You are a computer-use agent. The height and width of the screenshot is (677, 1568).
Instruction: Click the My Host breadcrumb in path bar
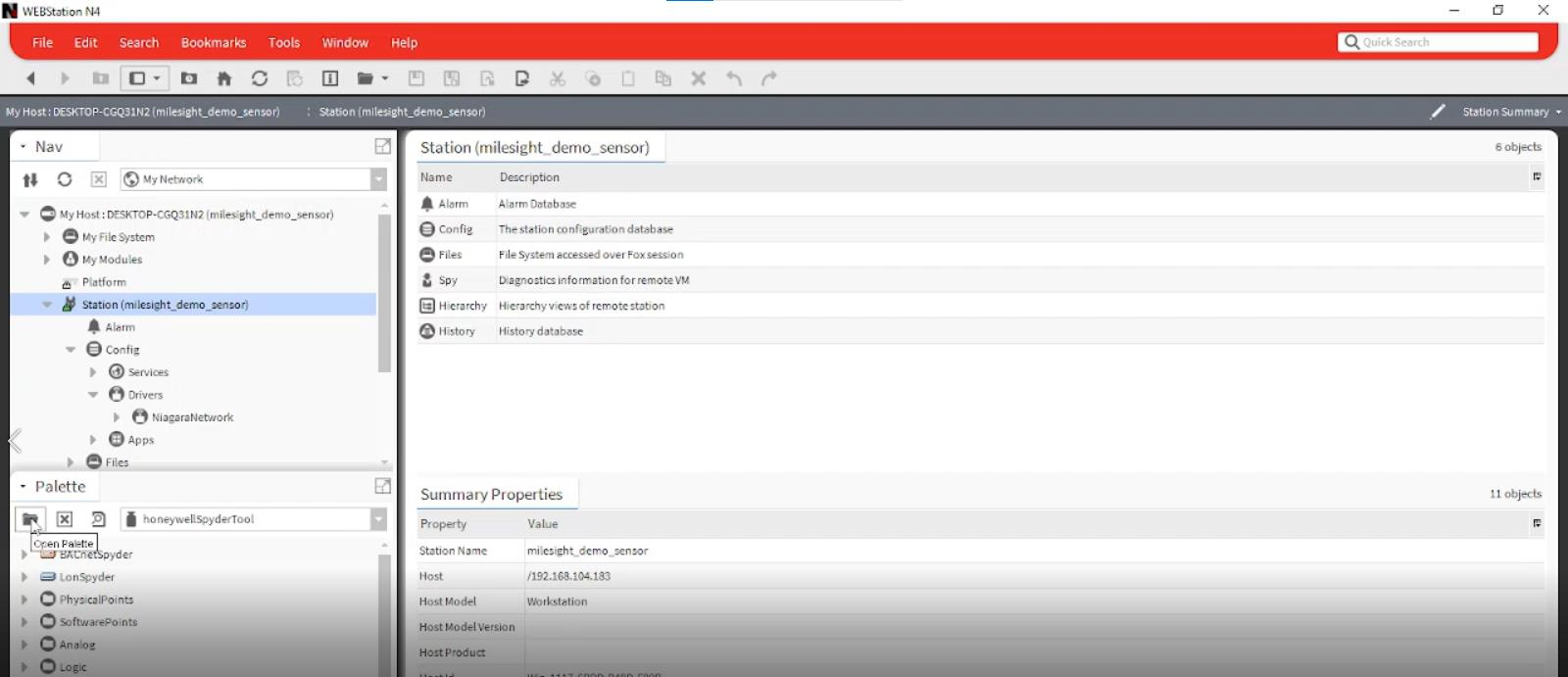pyautogui.click(x=143, y=112)
